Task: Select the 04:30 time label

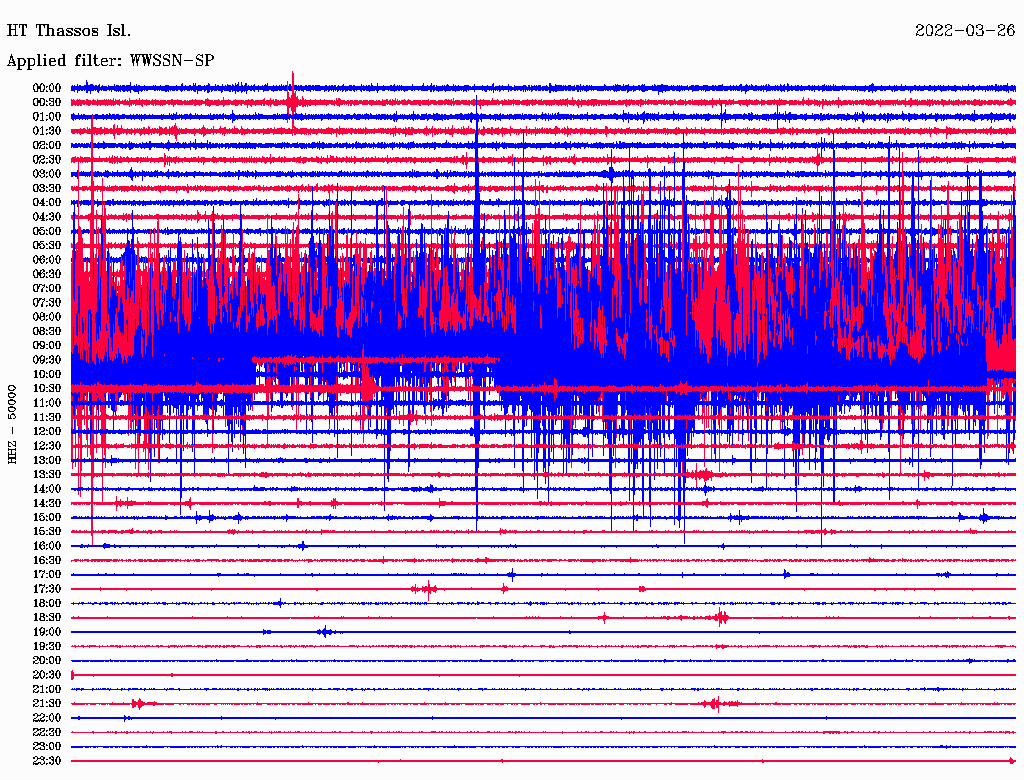Action: click(x=47, y=217)
